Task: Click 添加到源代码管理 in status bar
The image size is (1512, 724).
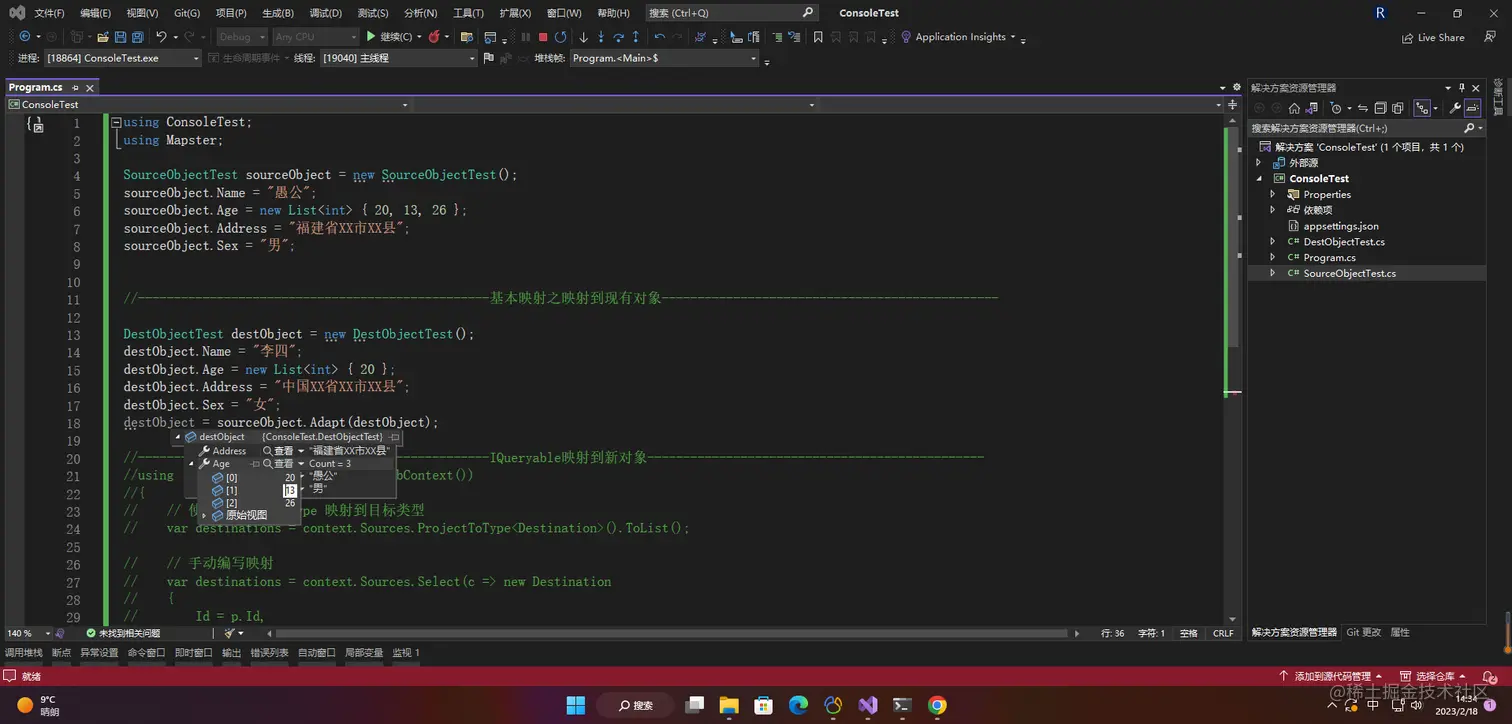Action: [1331, 676]
